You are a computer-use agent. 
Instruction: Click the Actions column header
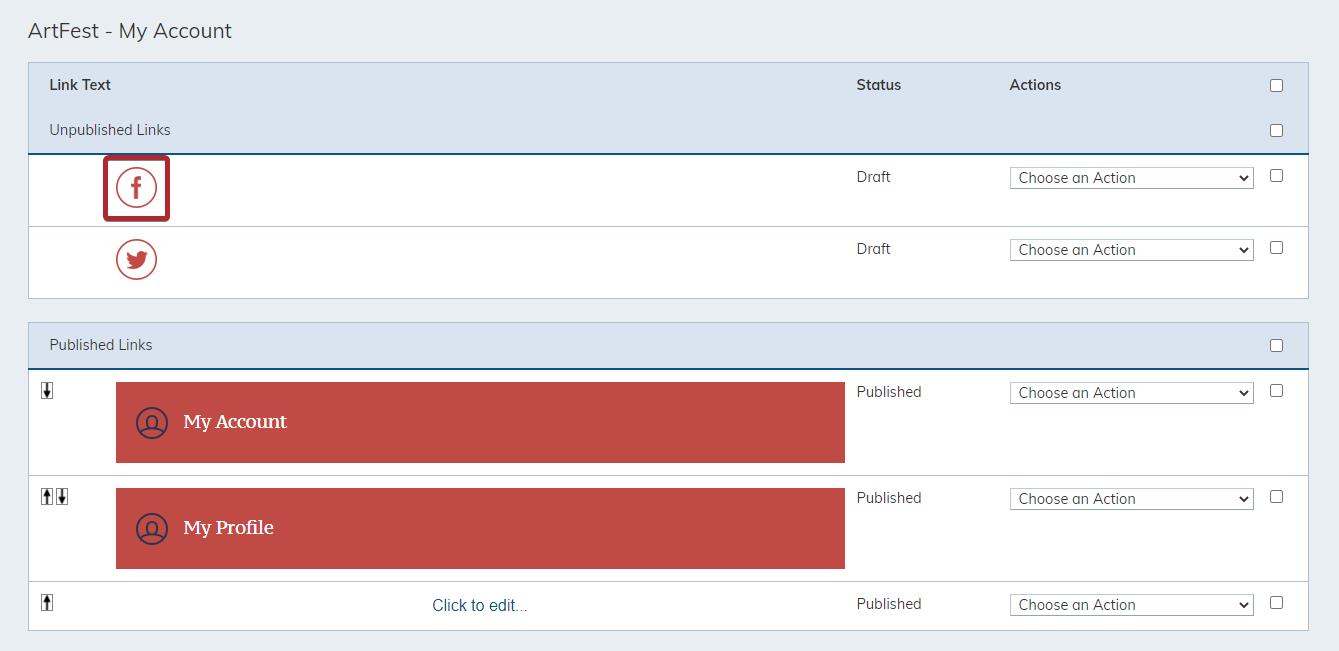point(1035,85)
